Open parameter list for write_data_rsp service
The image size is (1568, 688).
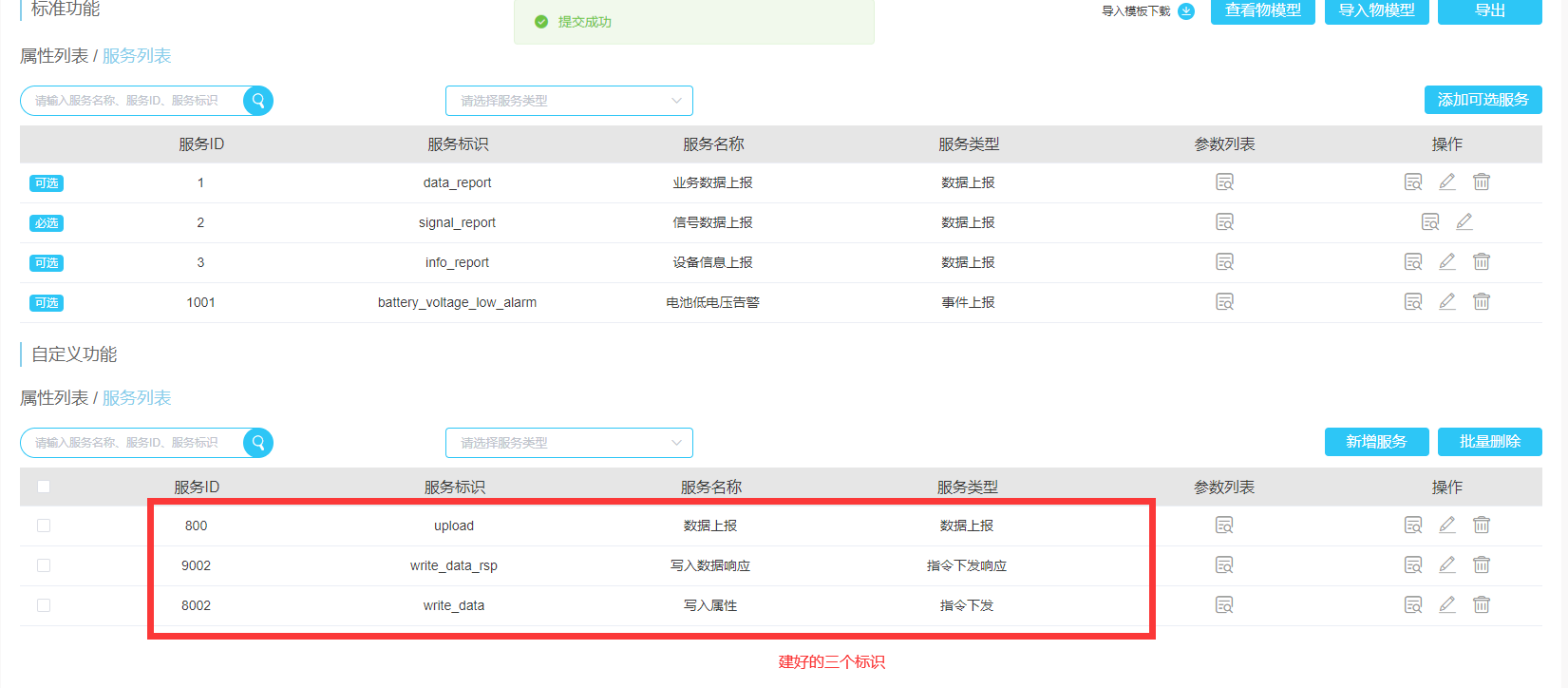coord(1225,565)
